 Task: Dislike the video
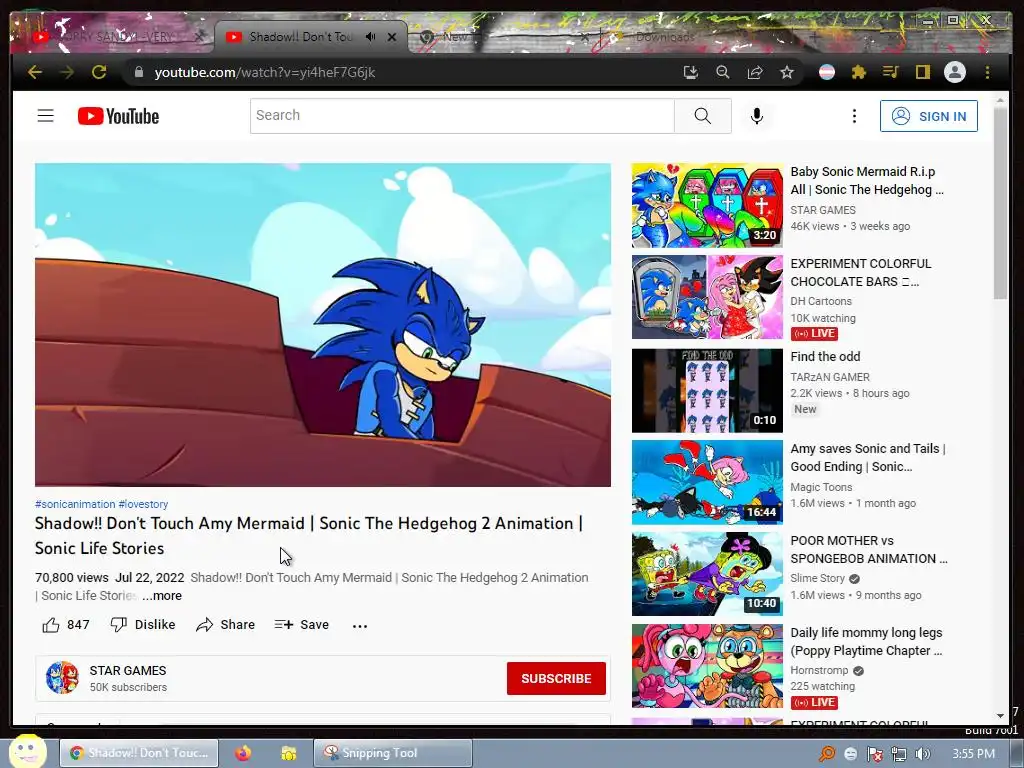click(142, 625)
